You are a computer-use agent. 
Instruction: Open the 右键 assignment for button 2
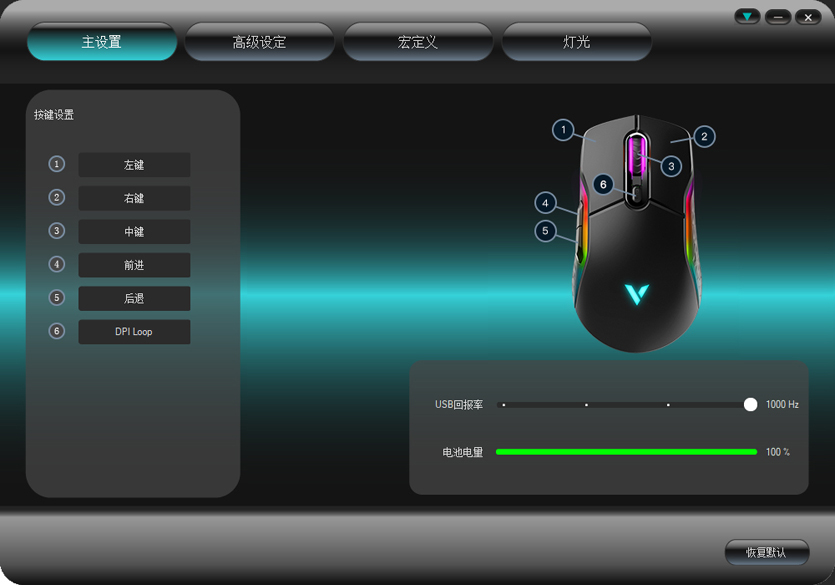tap(134, 198)
